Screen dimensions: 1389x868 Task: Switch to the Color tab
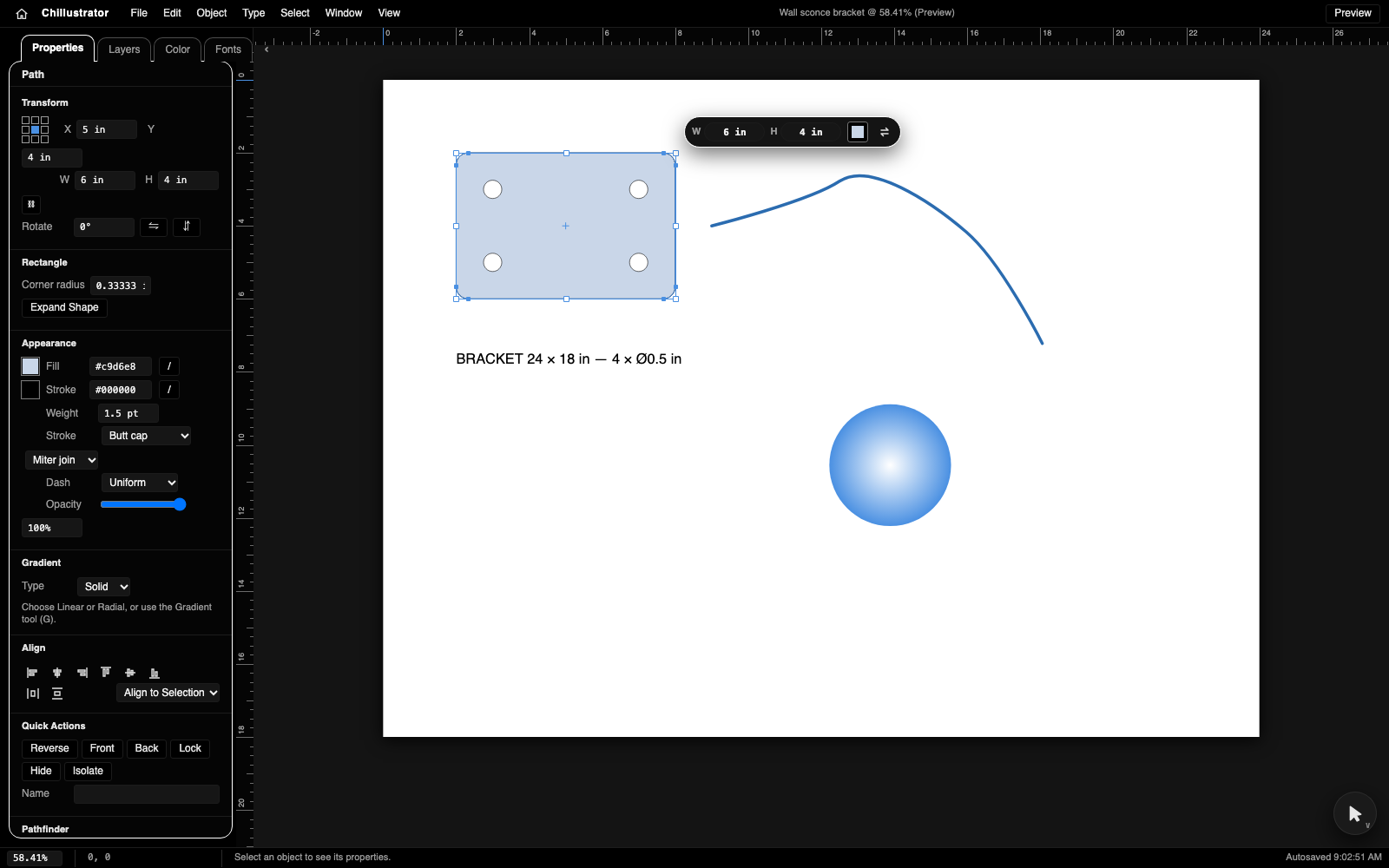(178, 49)
